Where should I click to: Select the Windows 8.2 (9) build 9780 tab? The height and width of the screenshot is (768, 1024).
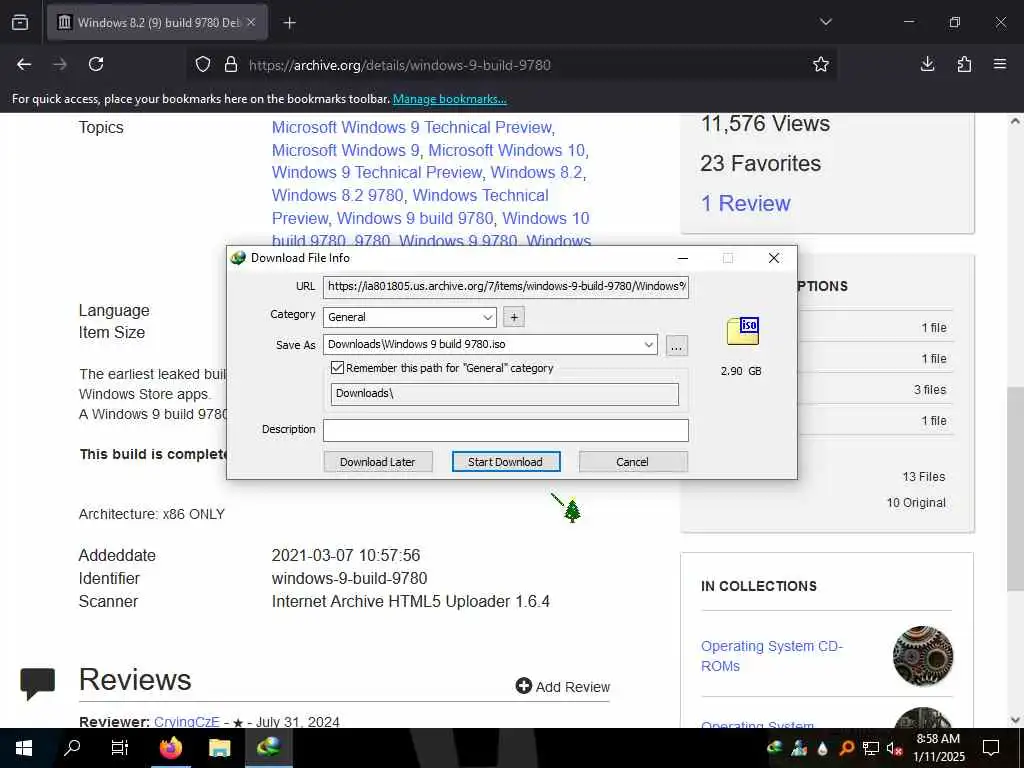coord(157,23)
